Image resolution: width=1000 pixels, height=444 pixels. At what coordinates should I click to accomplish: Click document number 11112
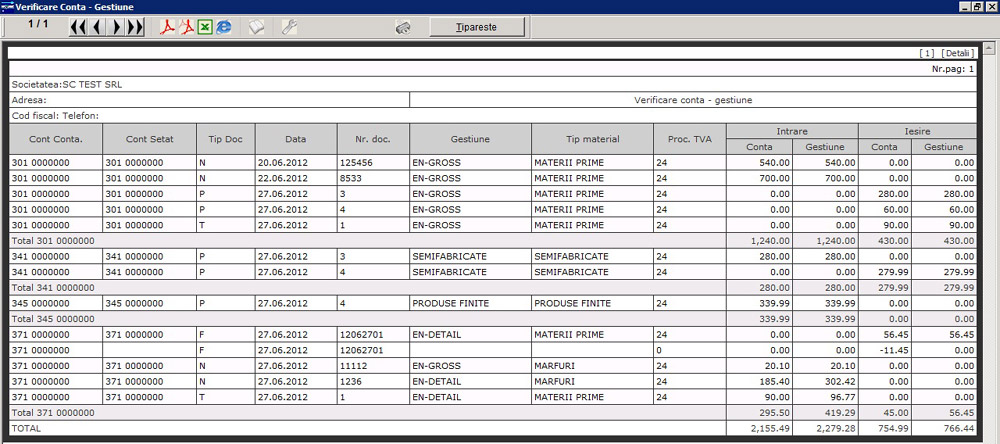(x=353, y=366)
